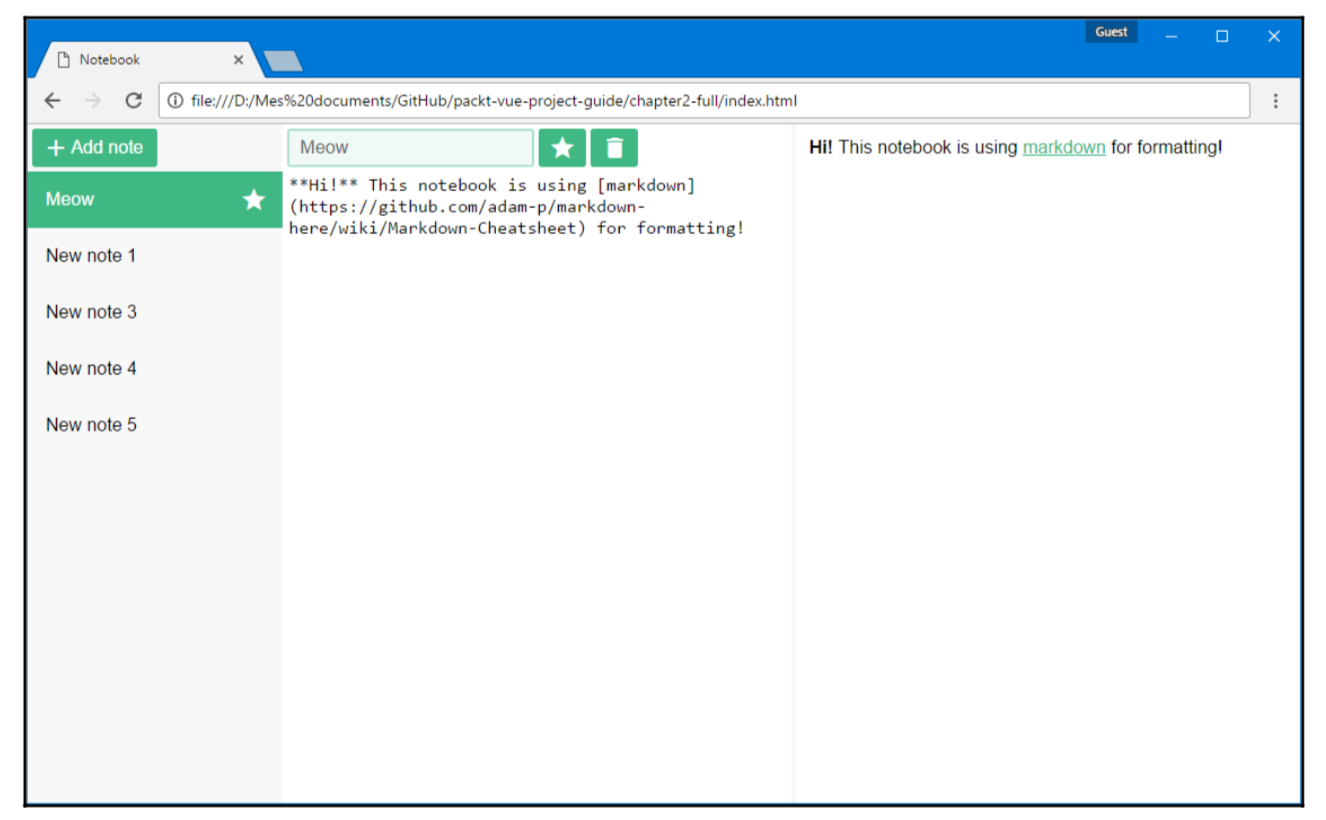Edit the note title field Meow

(411, 148)
